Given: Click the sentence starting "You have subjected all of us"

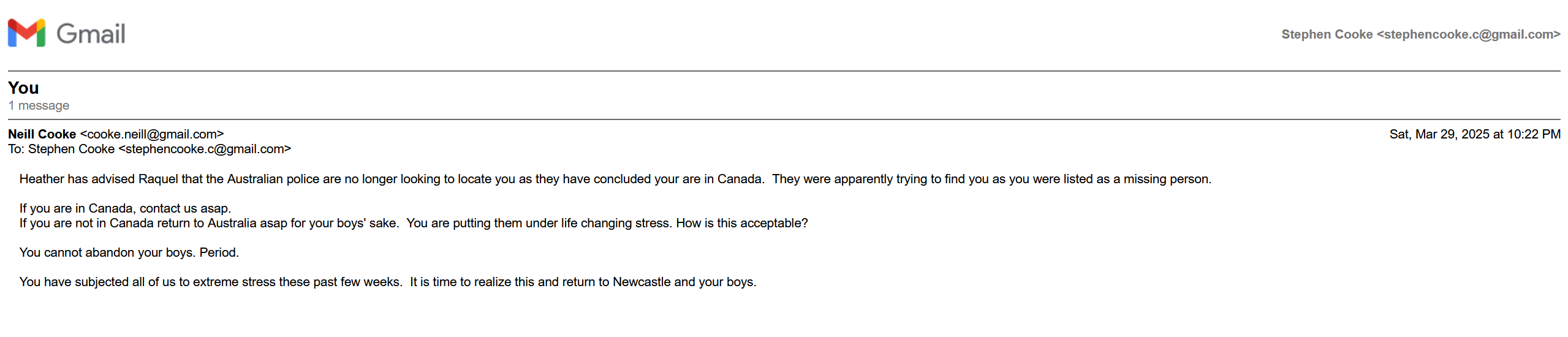Looking at the screenshot, I should coord(211,282).
